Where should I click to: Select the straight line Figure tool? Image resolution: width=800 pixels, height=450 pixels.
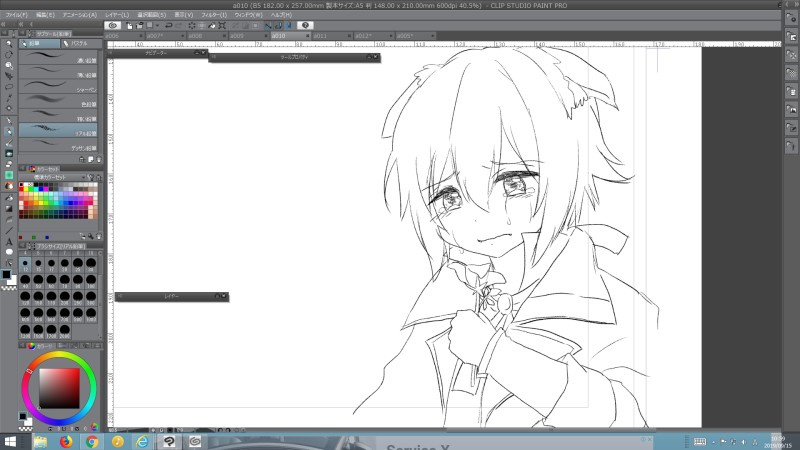click(x=9, y=231)
